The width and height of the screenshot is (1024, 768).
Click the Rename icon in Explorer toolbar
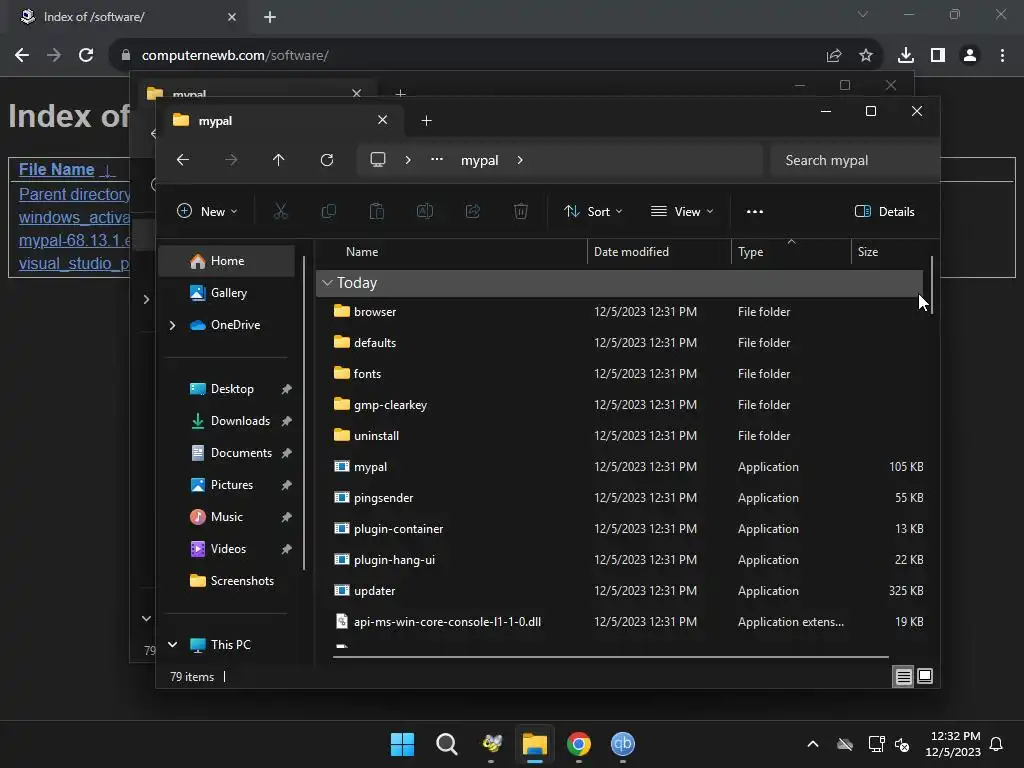click(x=424, y=212)
